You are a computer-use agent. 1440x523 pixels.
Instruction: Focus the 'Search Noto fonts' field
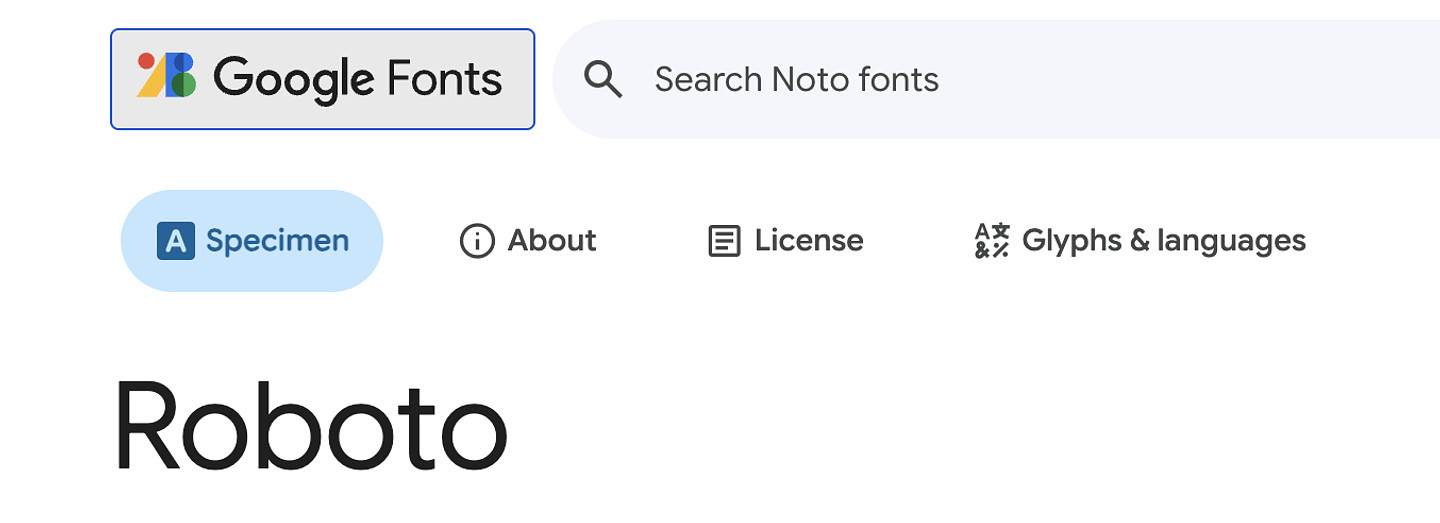[x=796, y=79]
